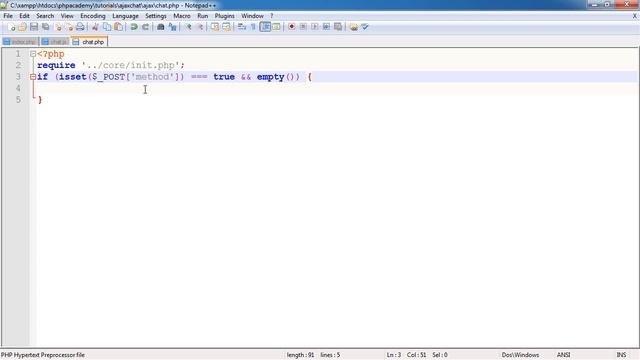The width and height of the screenshot is (640, 360).
Task: Close all documents via toolbar icon
Action: point(69,27)
